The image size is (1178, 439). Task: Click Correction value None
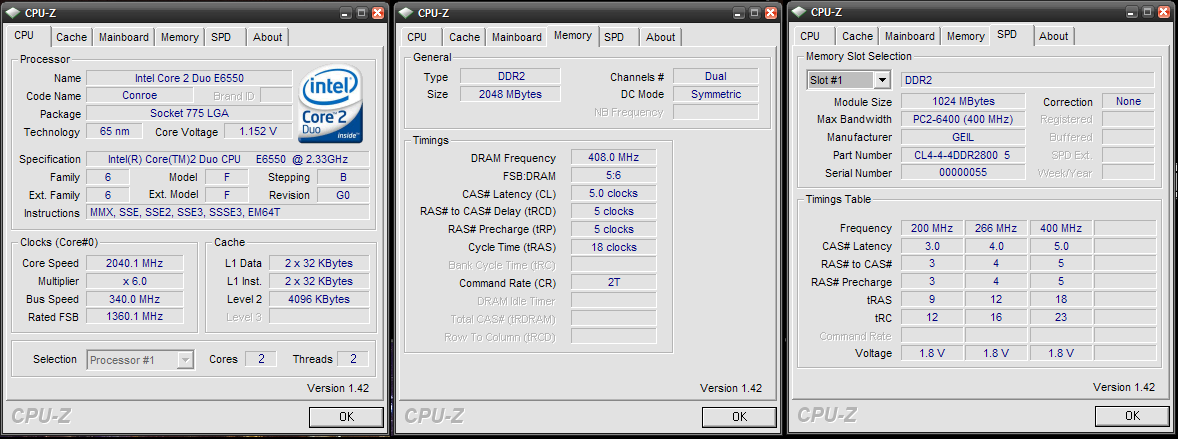click(x=1128, y=101)
